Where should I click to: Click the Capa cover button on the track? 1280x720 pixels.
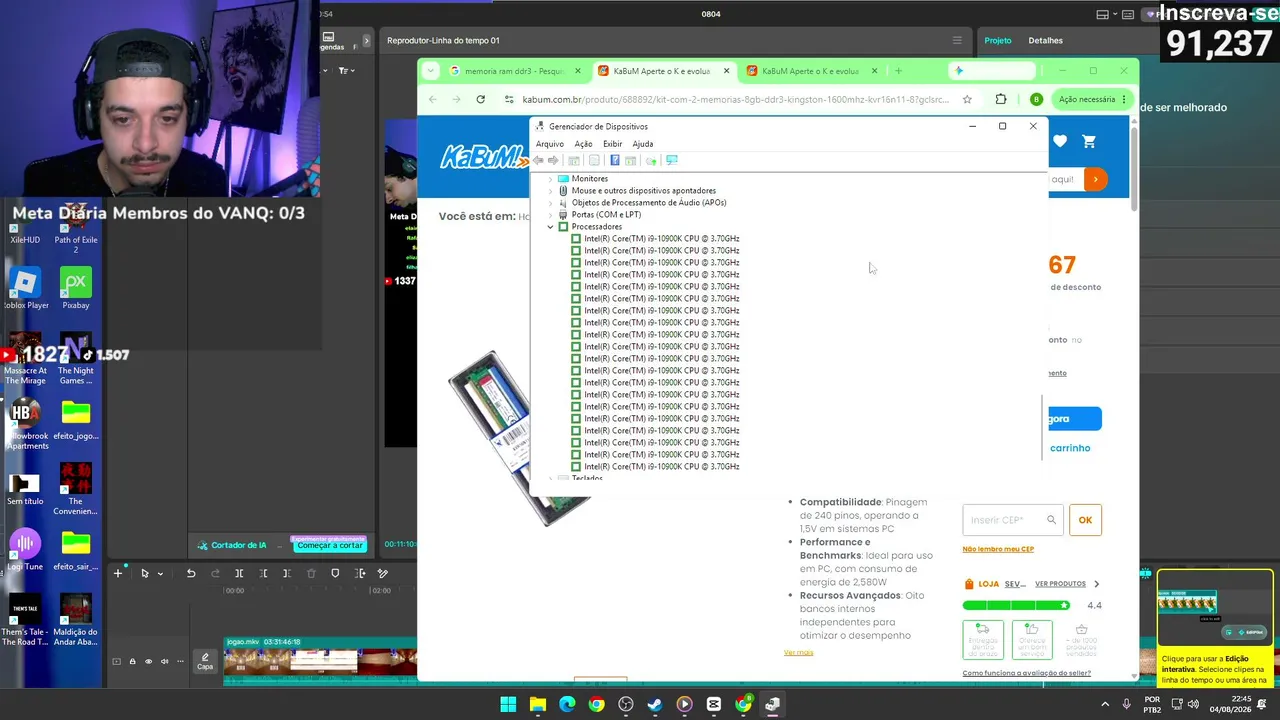(205, 661)
